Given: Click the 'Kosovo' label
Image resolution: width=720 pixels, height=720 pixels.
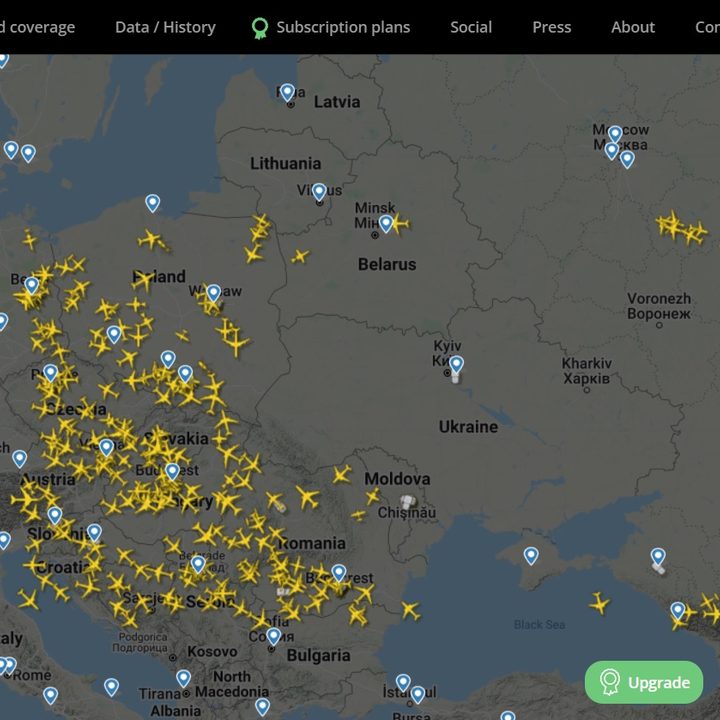Looking at the screenshot, I should coord(212,652).
